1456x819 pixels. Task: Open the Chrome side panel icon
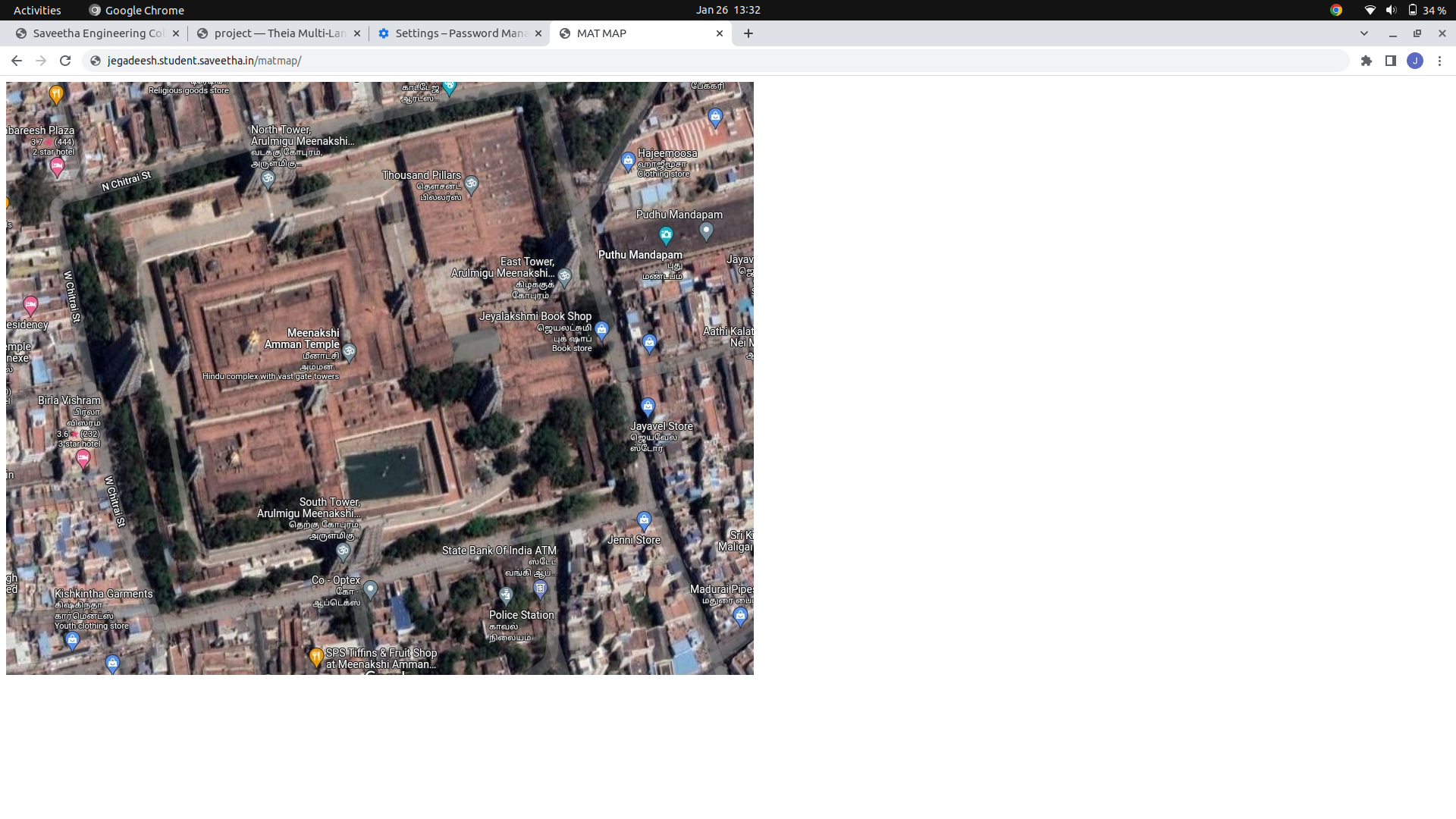click(x=1390, y=61)
